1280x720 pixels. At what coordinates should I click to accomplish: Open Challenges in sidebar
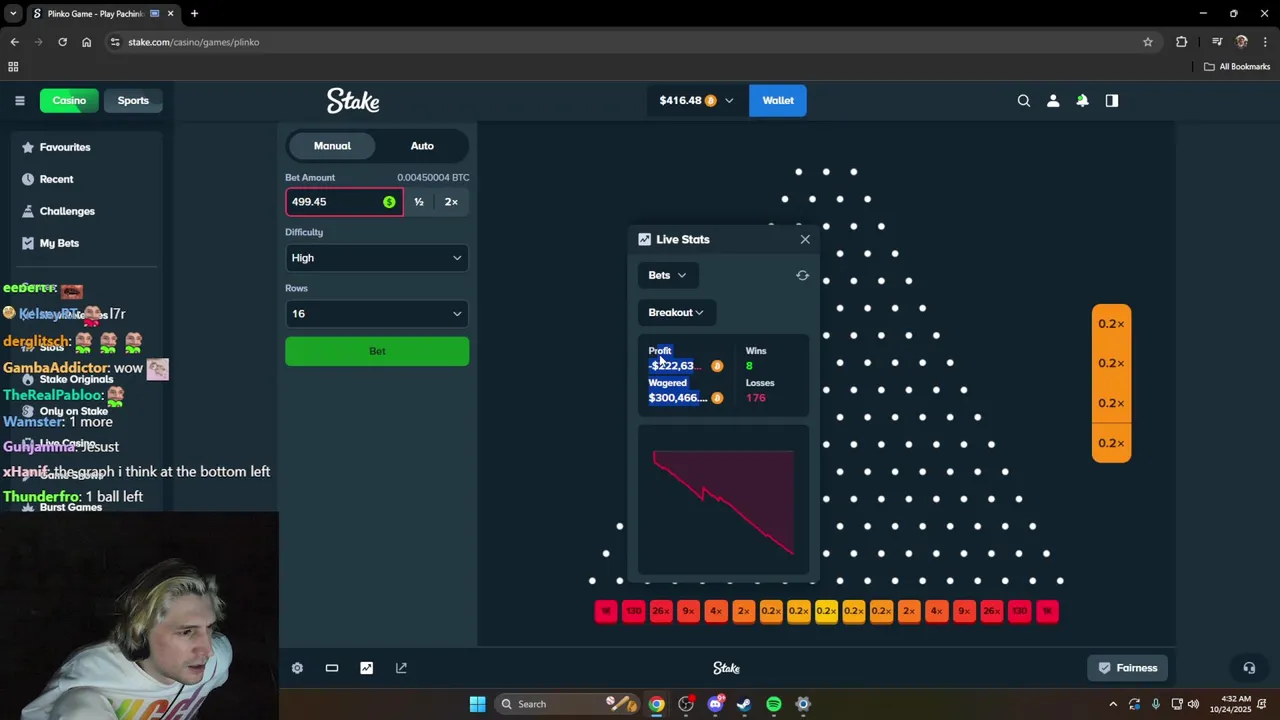67,211
